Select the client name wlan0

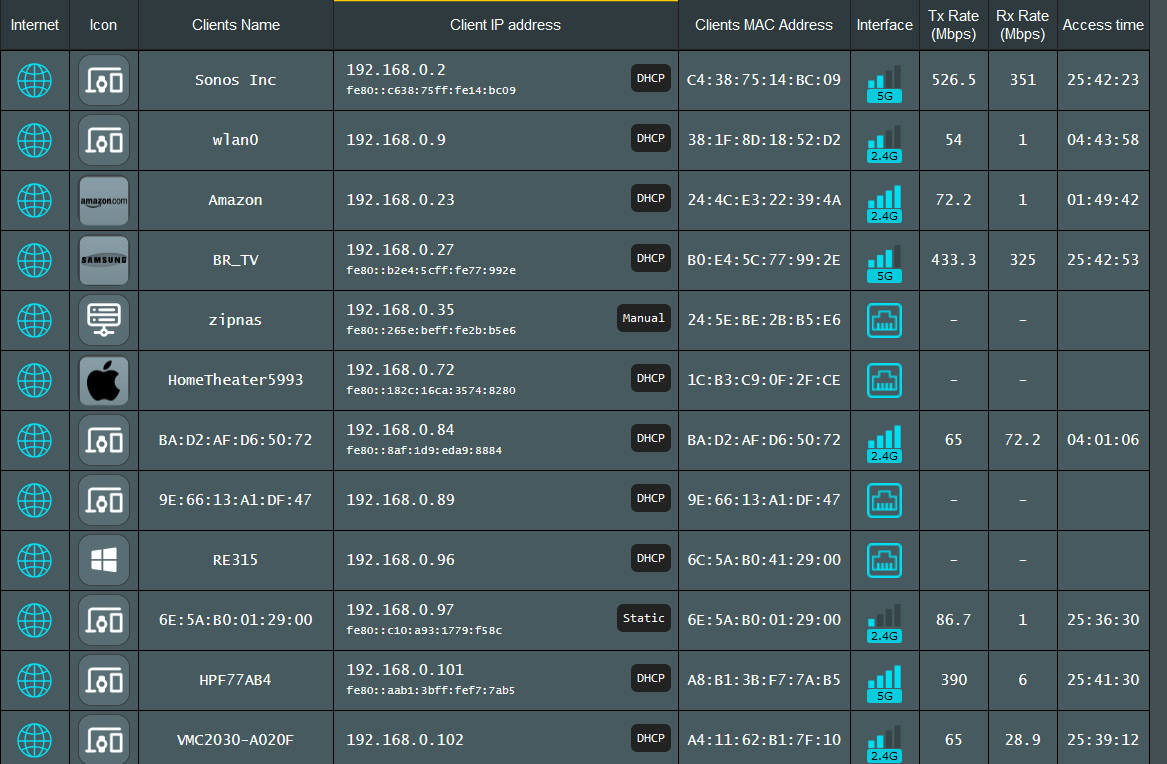(235, 140)
